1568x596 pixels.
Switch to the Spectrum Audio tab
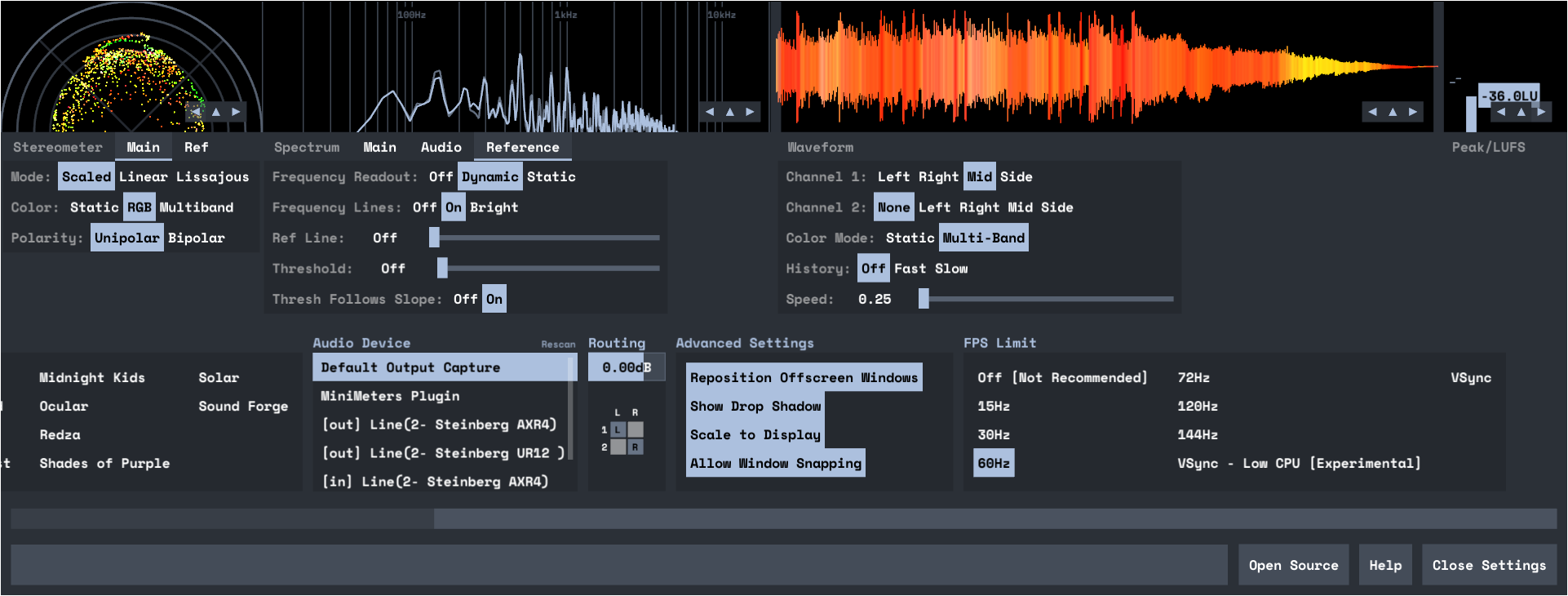tap(441, 148)
